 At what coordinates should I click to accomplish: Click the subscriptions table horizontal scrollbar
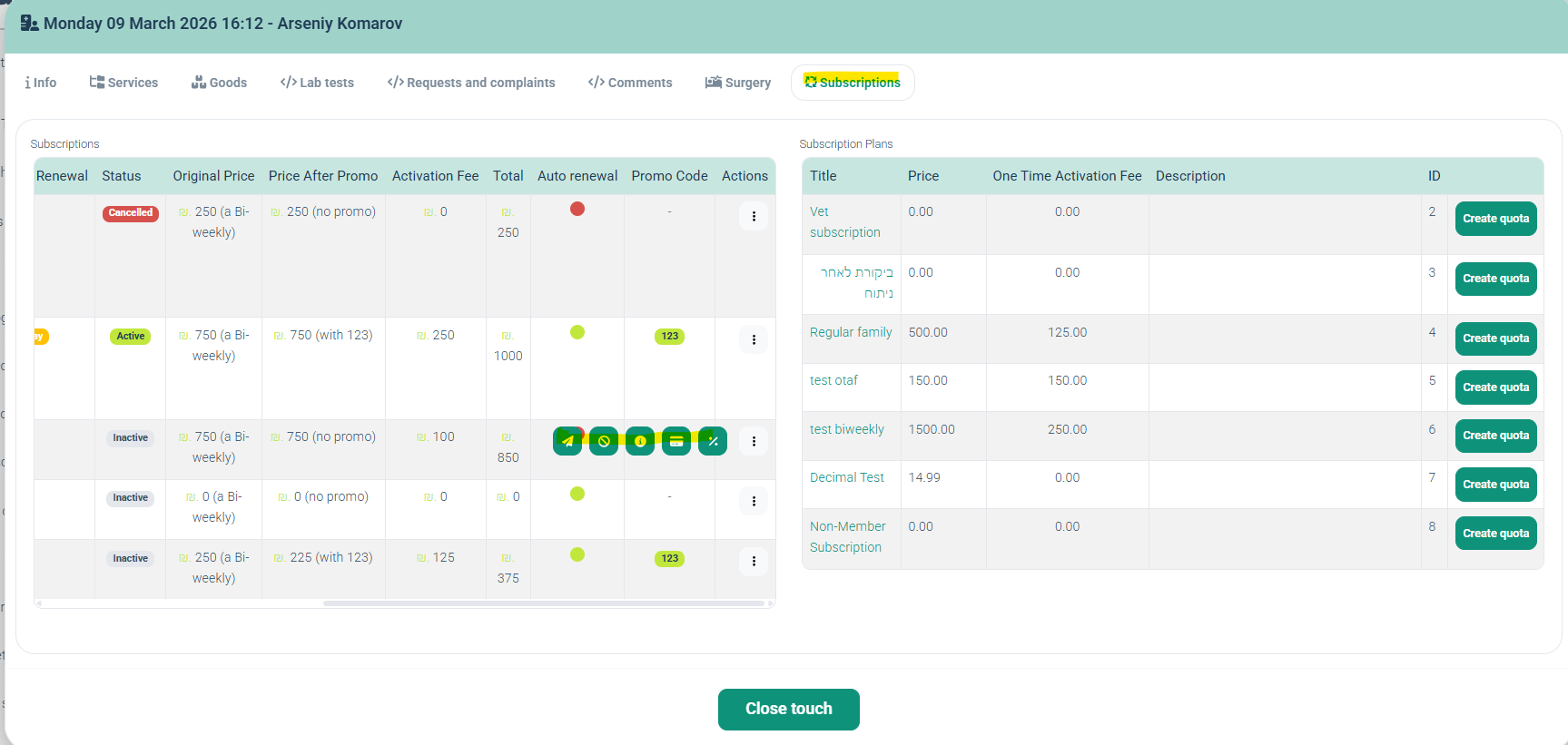pos(543,603)
